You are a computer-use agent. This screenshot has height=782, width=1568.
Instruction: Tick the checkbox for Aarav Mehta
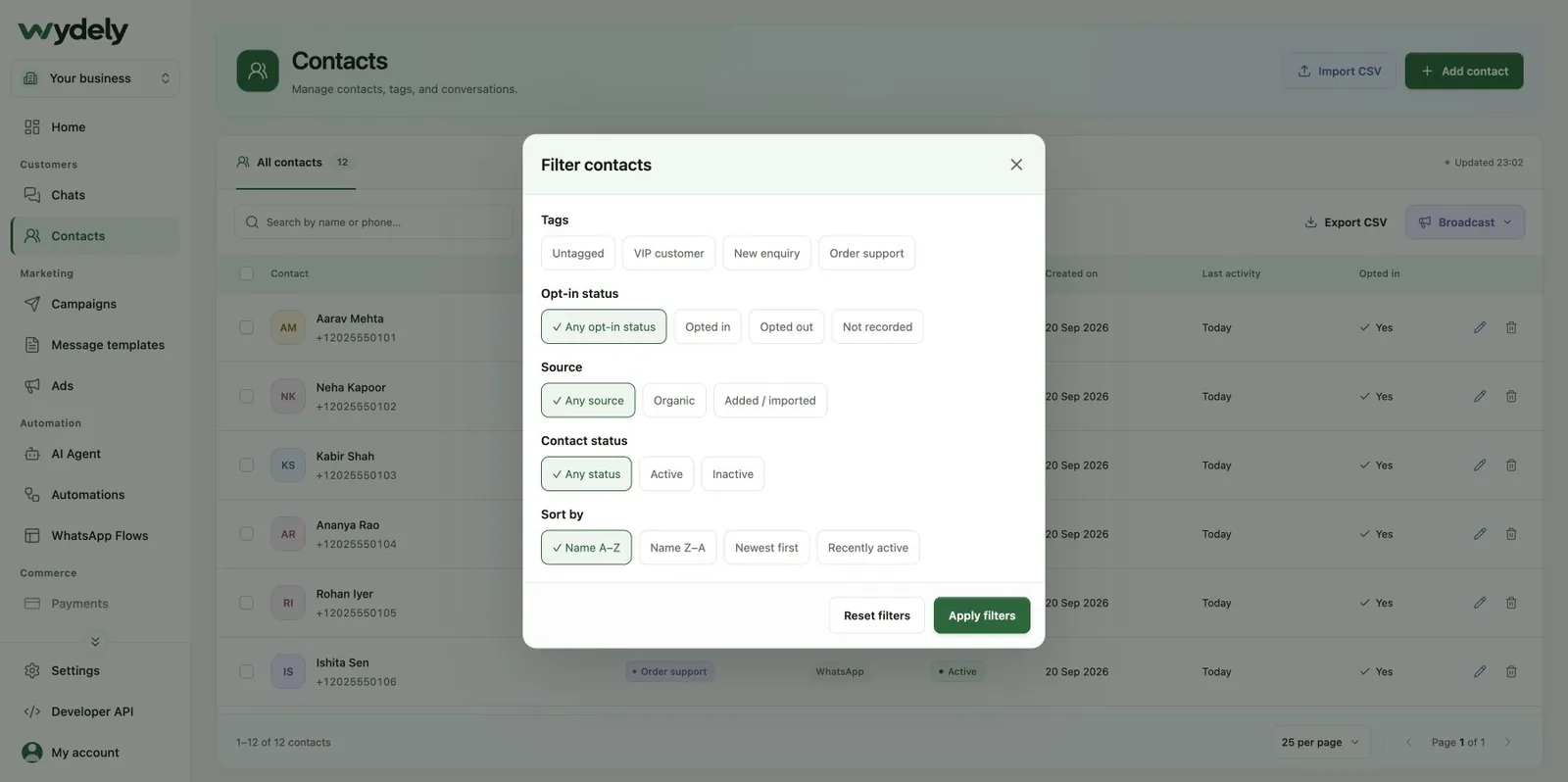tap(246, 327)
